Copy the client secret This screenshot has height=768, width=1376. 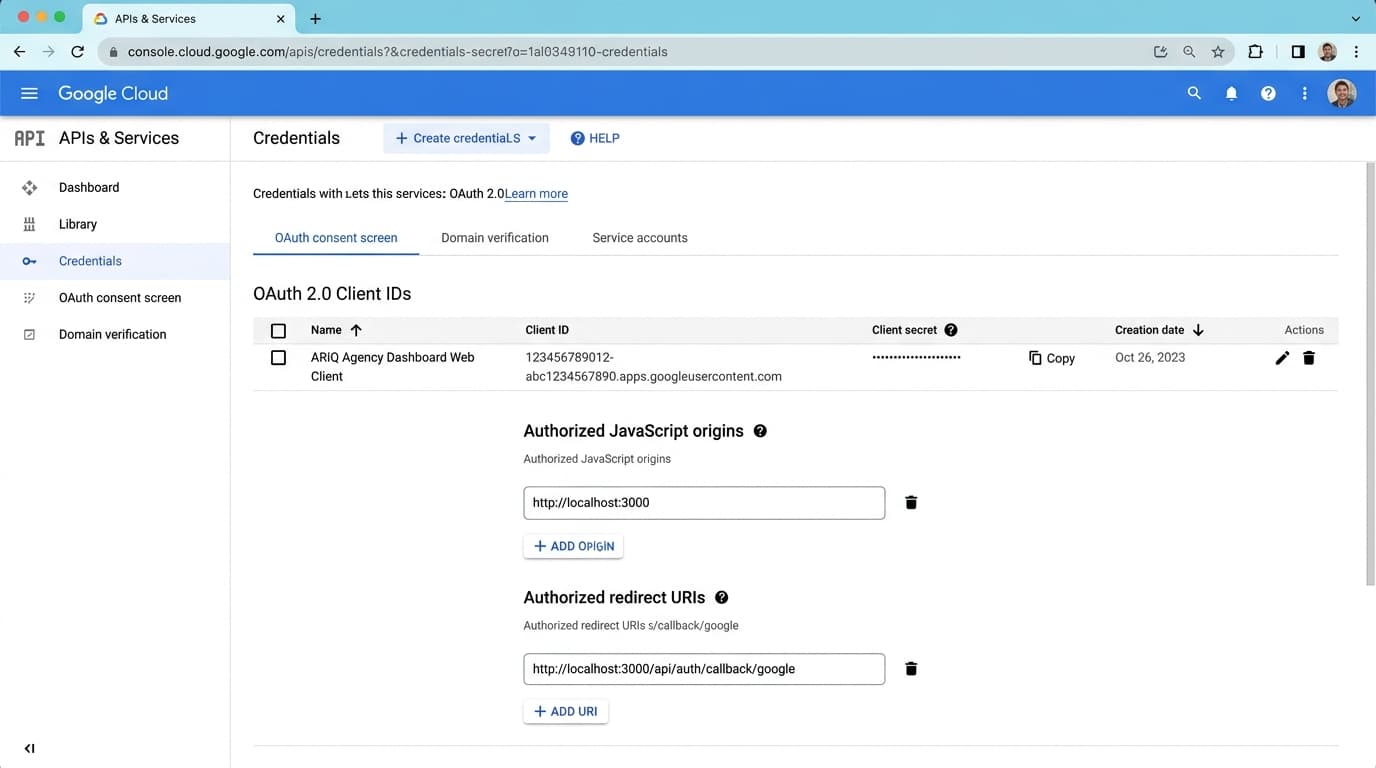(x=1052, y=358)
